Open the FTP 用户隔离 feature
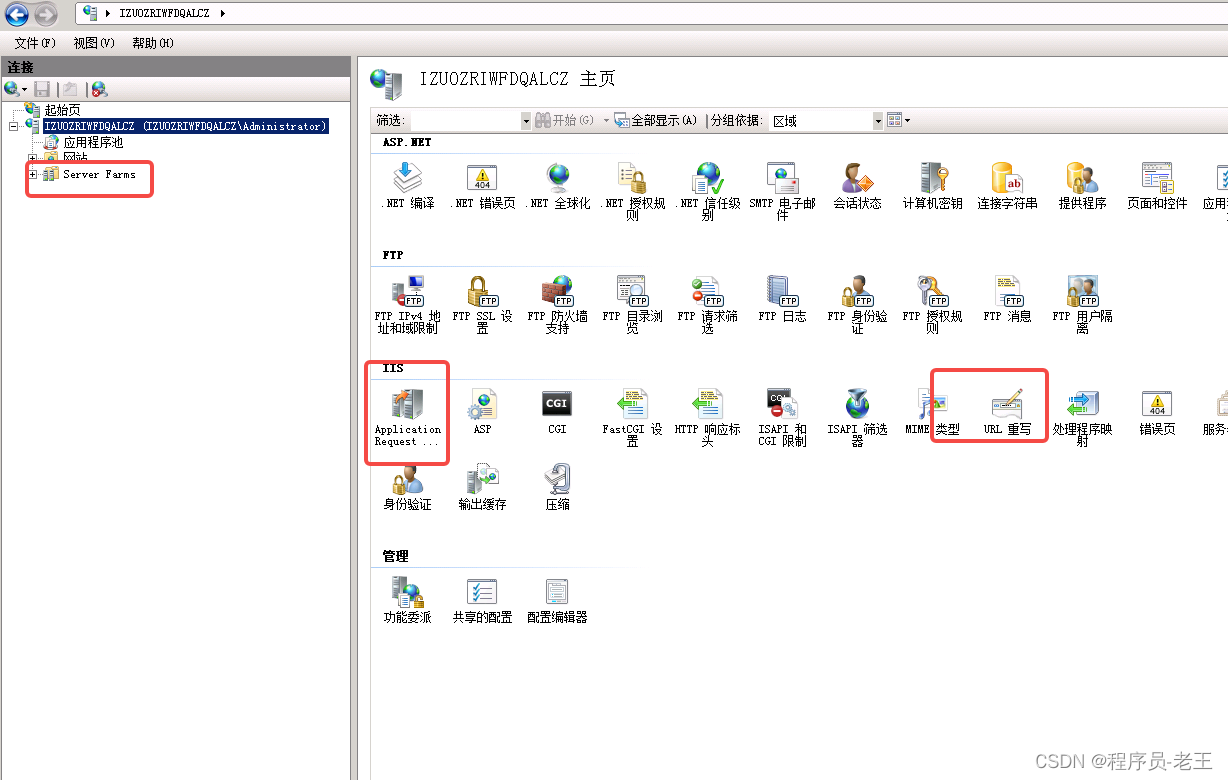Viewport: 1228px width, 780px height. pyautogui.click(x=1082, y=304)
